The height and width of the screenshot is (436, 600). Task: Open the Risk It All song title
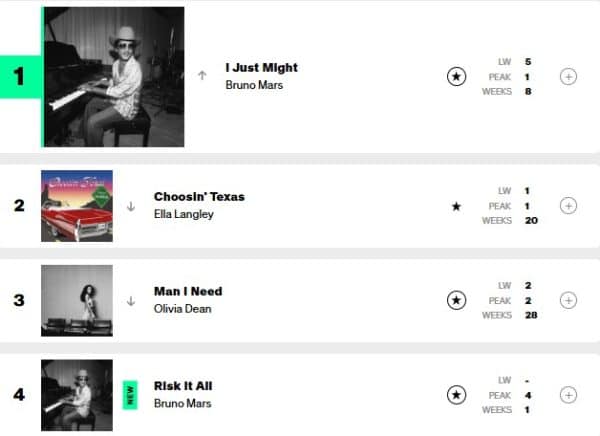pyautogui.click(x=183, y=386)
